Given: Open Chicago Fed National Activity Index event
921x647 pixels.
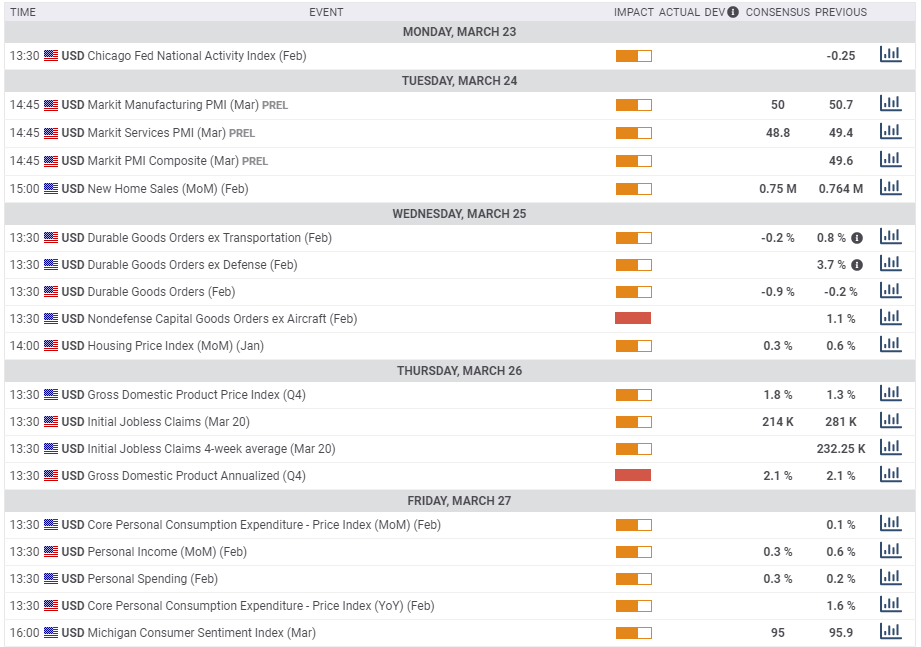Looking at the screenshot, I should (x=197, y=56).
